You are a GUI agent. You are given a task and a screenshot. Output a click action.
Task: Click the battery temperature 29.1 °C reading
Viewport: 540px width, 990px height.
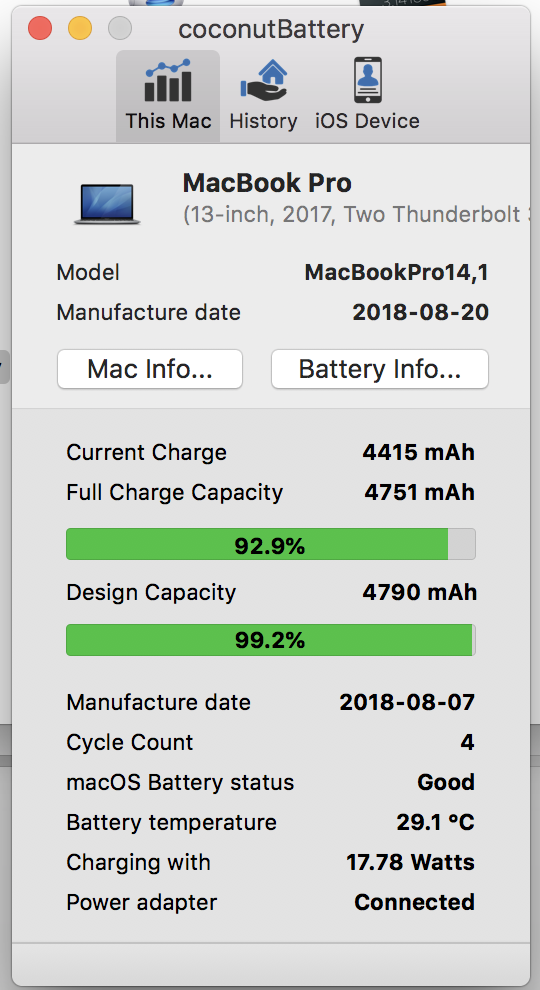pos(436,822)
